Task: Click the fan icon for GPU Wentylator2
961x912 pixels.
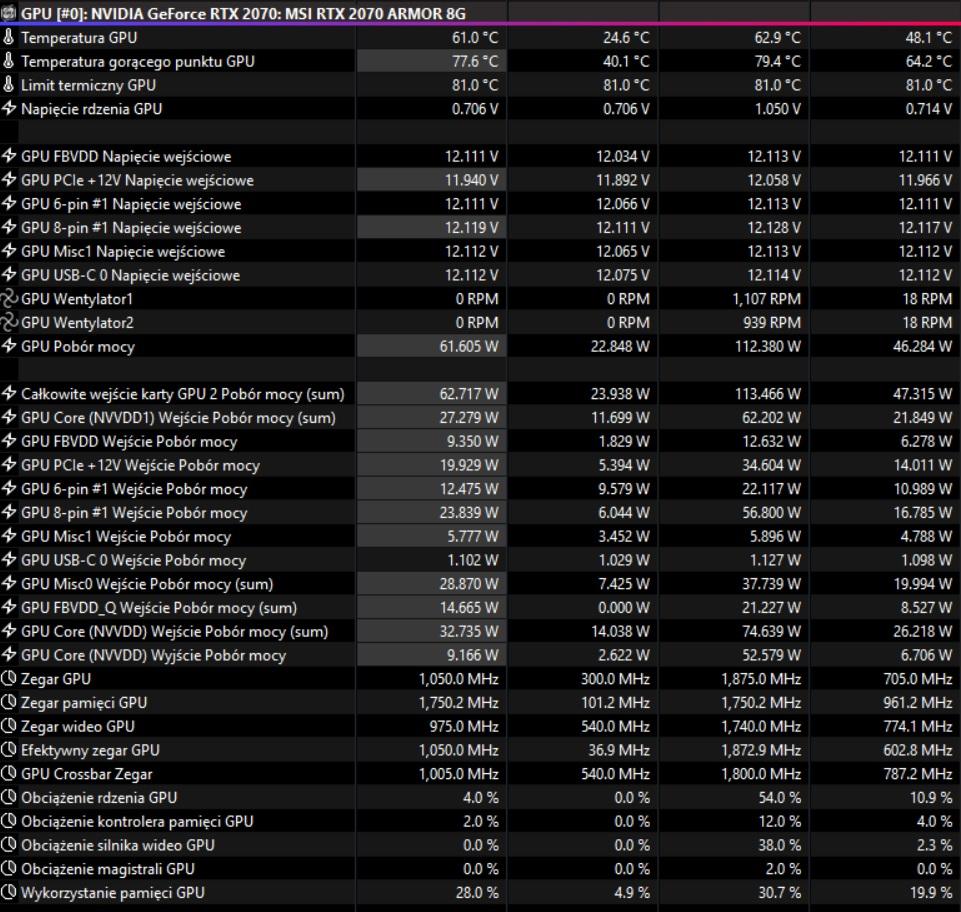Action: [x=9, y=323]
